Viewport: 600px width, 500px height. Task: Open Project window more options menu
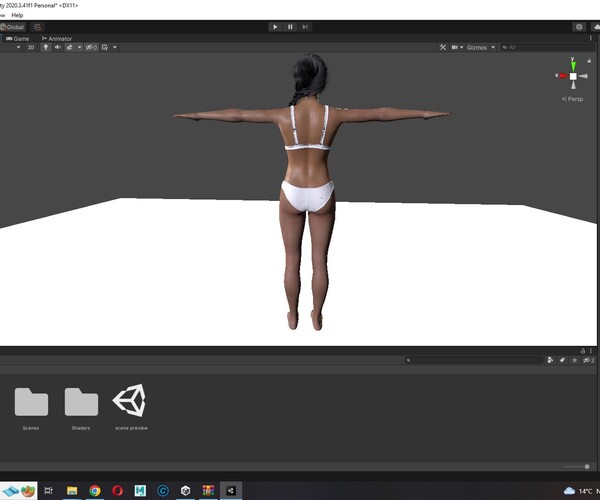click(x=591, y=351)
